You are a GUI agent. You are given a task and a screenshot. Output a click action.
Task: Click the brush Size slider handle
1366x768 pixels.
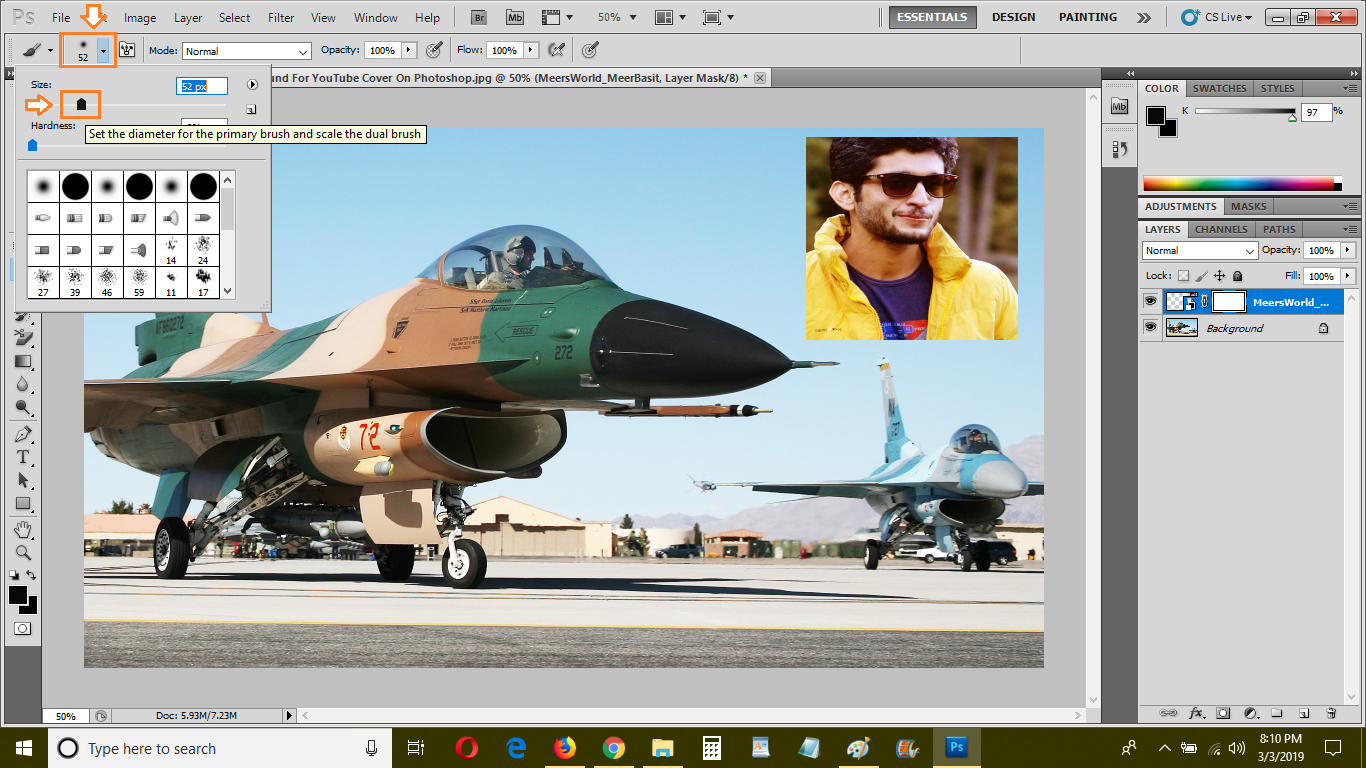(82, 104)
